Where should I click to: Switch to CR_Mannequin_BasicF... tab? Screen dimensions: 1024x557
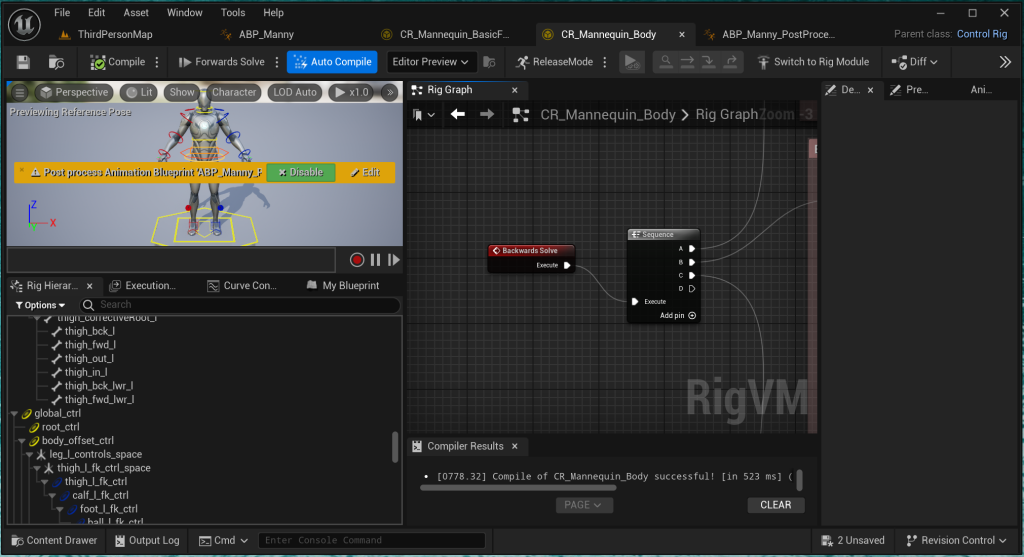454,35
